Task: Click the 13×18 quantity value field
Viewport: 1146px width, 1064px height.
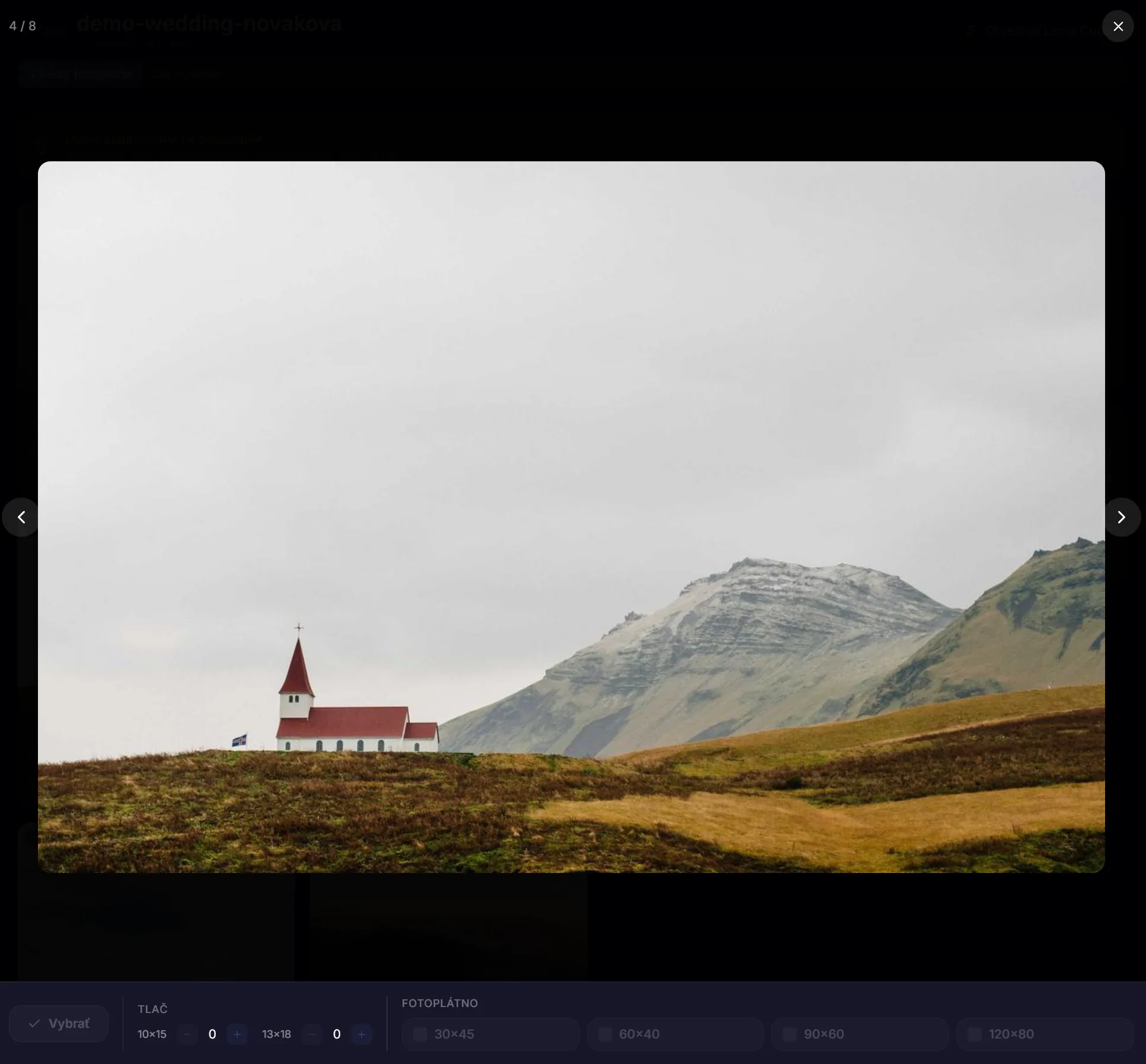Action: tap(337, 1034)
